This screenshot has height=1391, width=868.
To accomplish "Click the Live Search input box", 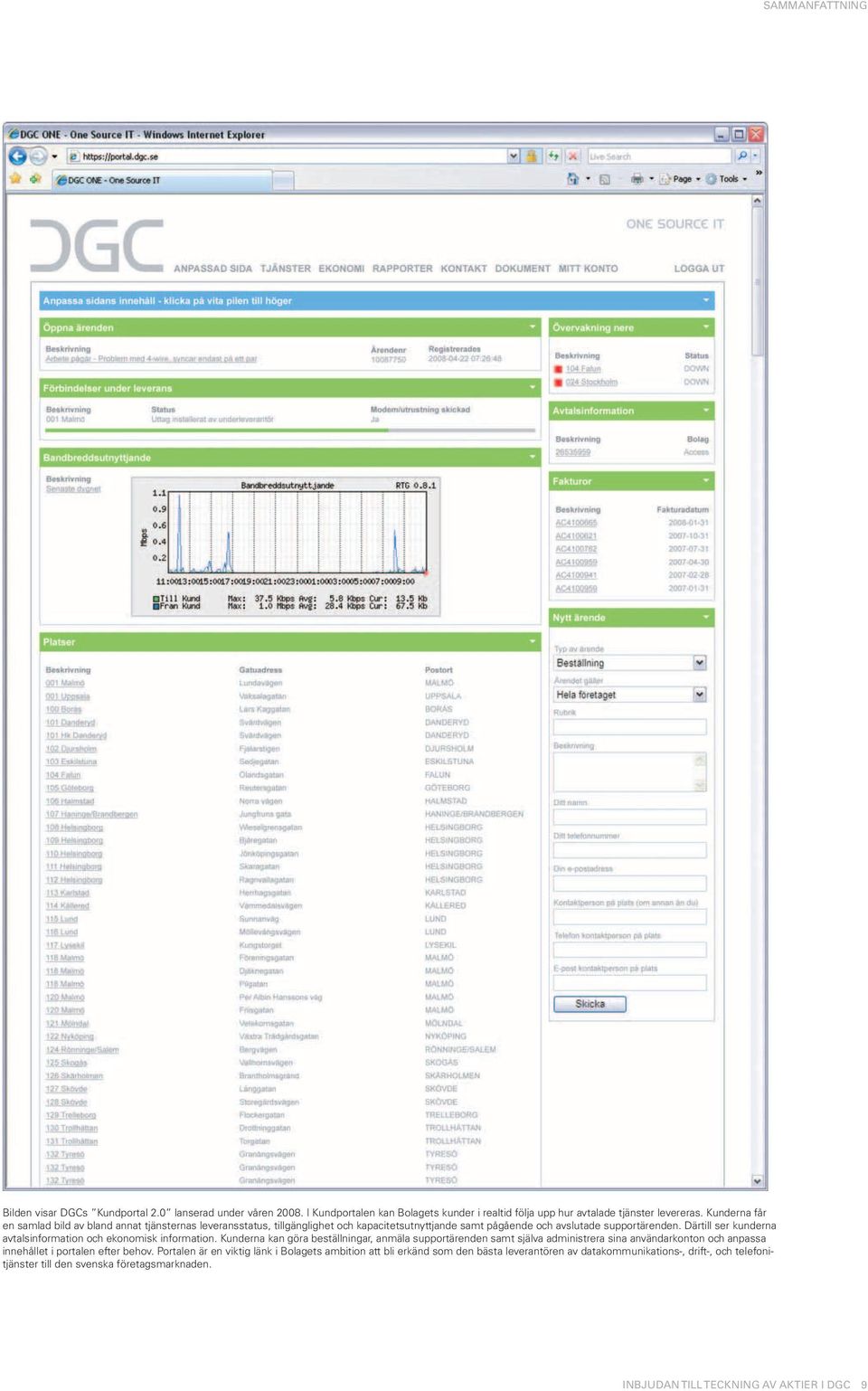I will tap(660, 156).
